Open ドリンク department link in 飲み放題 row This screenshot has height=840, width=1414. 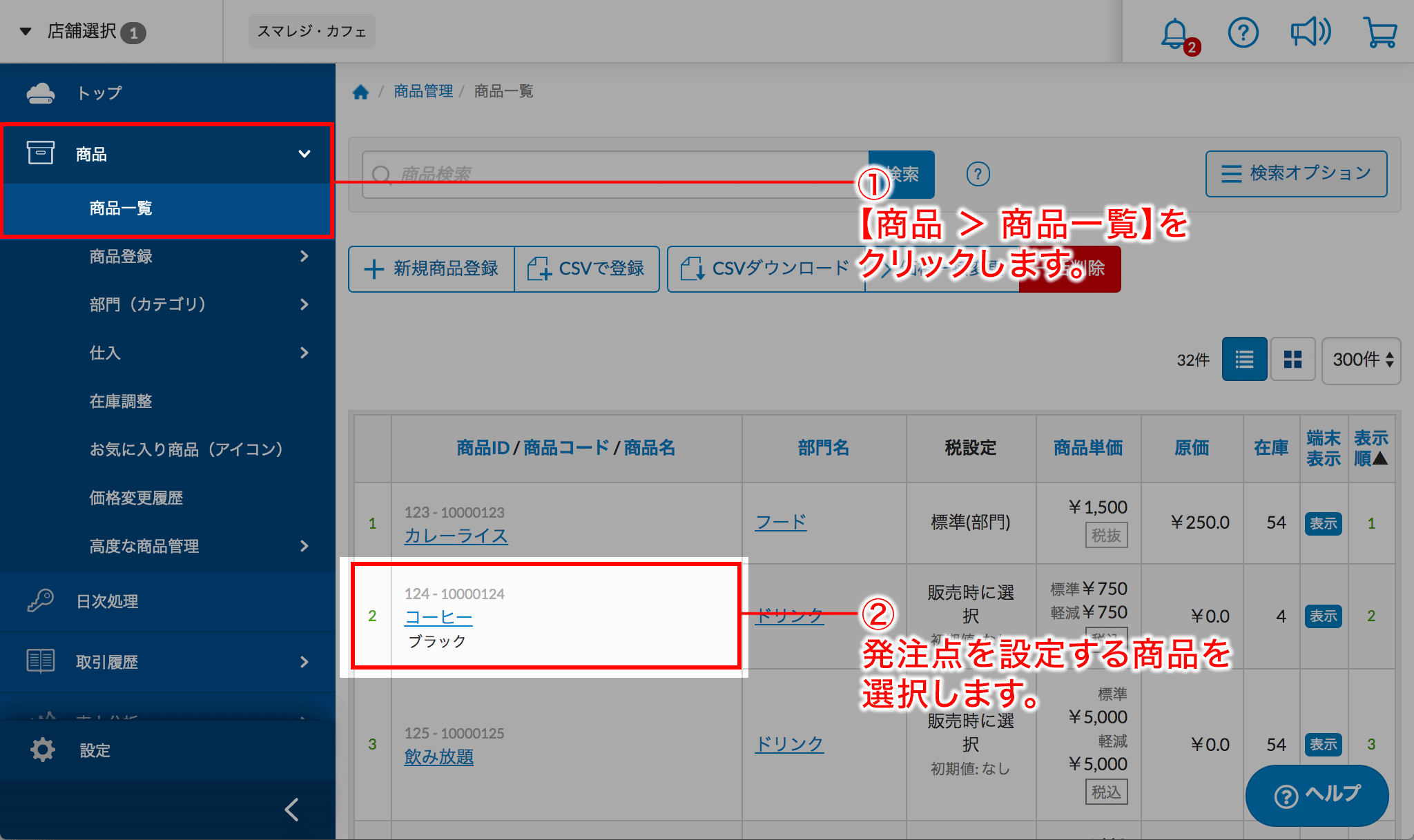tap(789, 744)
